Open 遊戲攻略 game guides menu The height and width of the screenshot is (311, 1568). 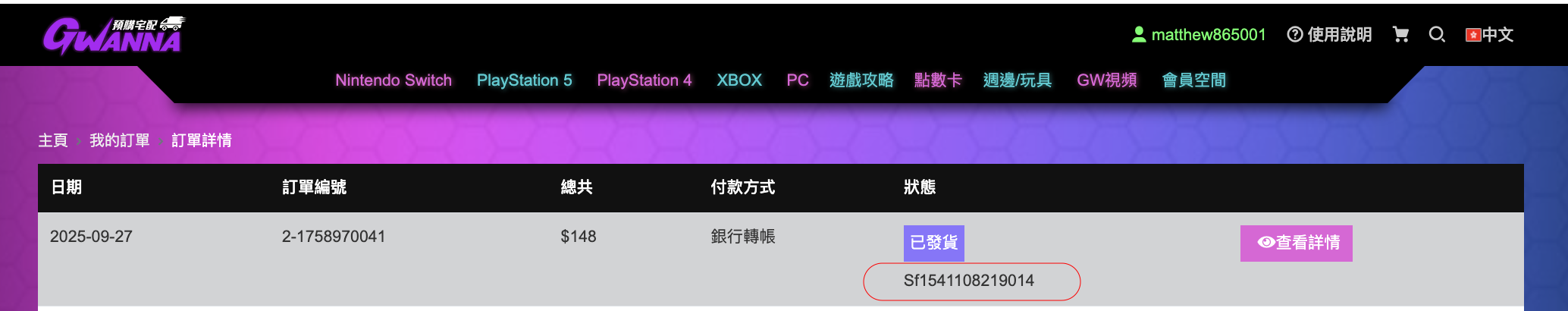pos(861,80)
